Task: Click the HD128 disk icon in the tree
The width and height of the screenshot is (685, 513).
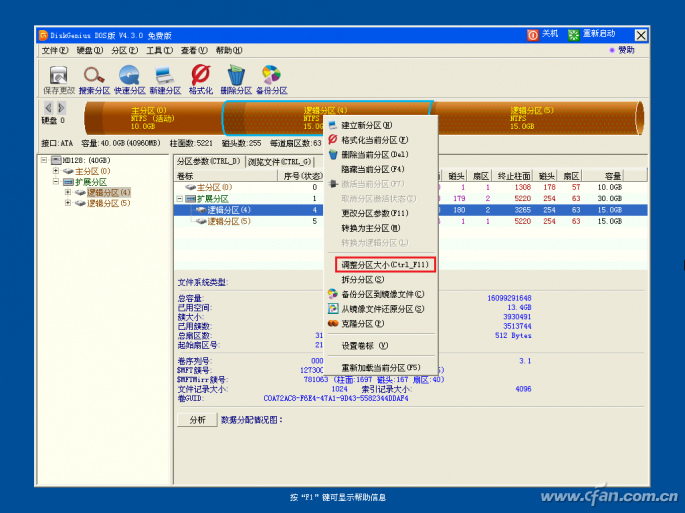Action: pyautogui.click(x=56, y=160)
